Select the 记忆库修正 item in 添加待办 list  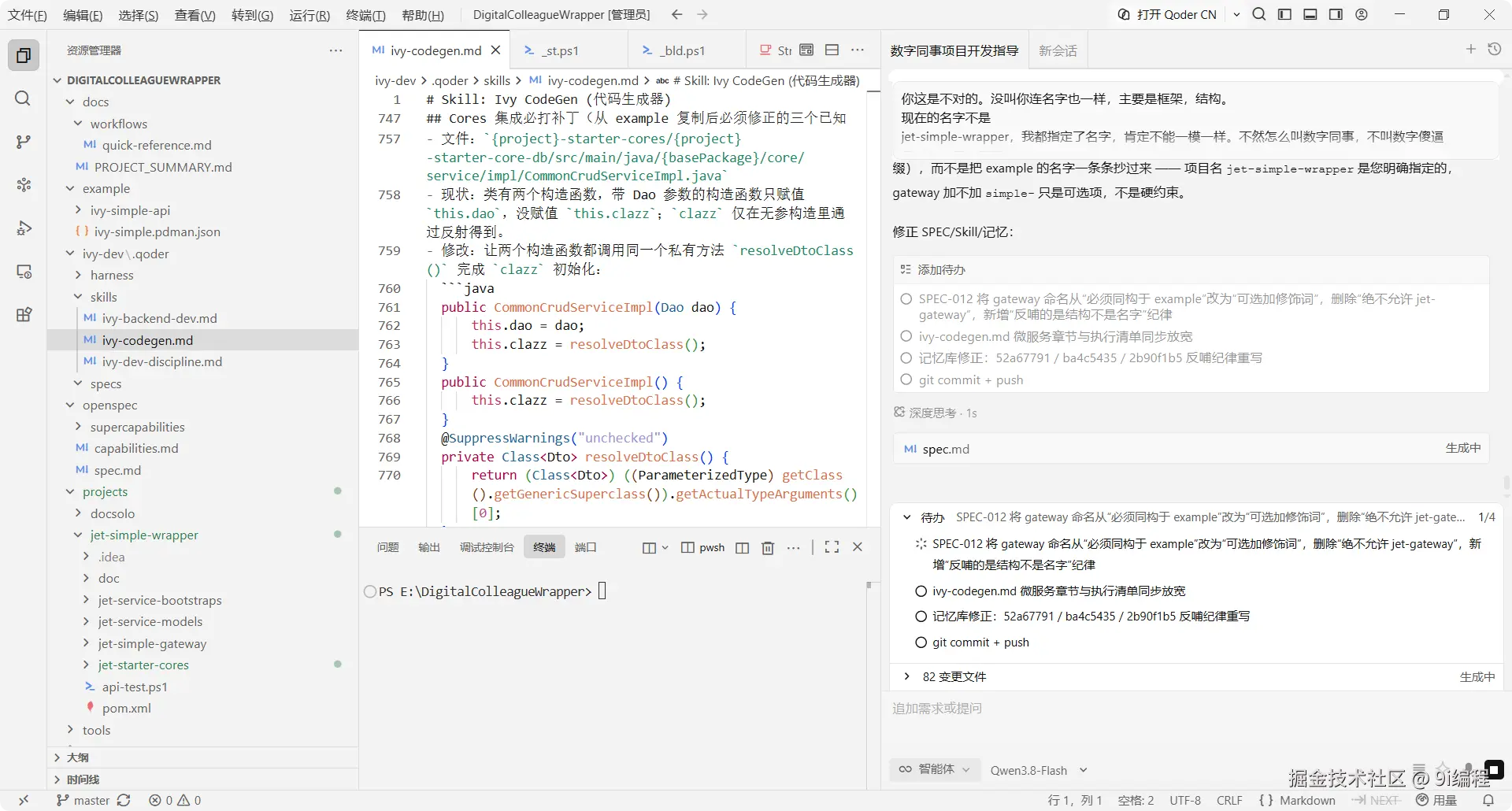tap(906, 357)
